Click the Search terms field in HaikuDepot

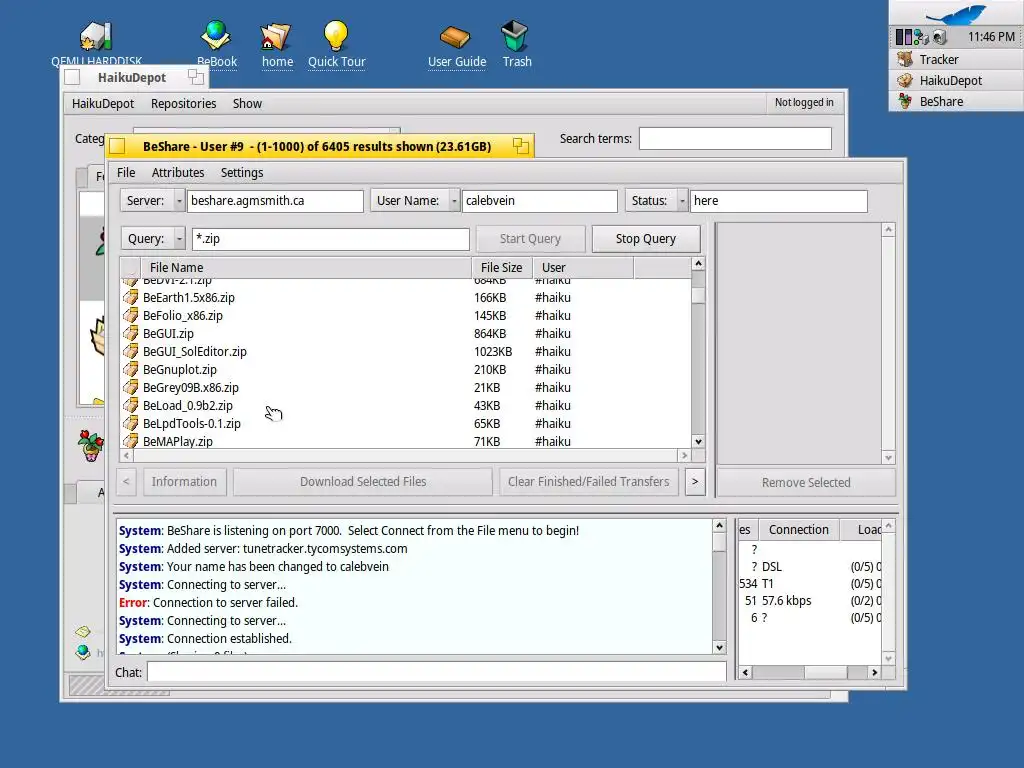point(735,138)
